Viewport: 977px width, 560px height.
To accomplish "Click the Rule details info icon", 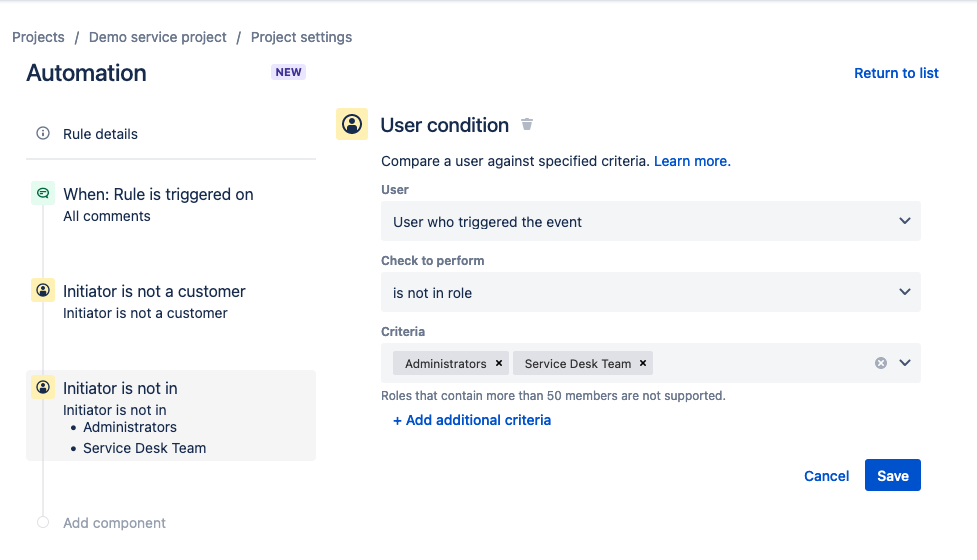I will (43, 134).
